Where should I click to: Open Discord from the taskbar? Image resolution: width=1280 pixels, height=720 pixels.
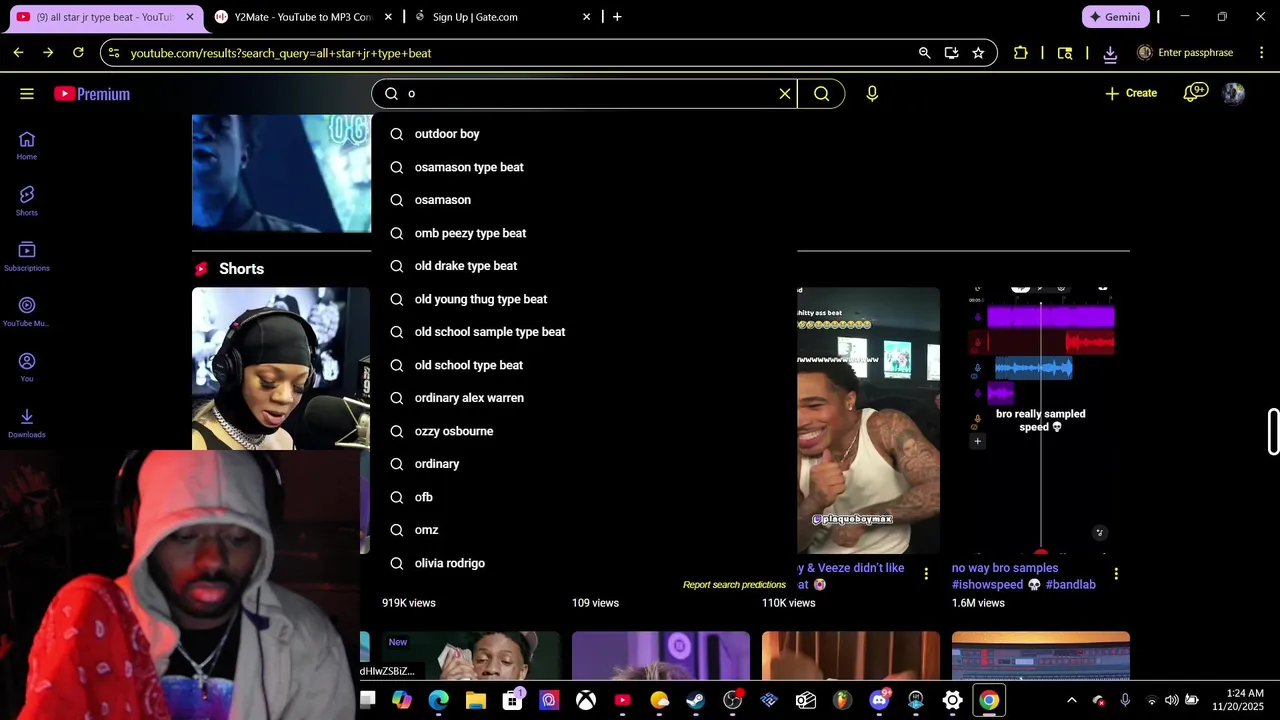(x=879, y=700)
